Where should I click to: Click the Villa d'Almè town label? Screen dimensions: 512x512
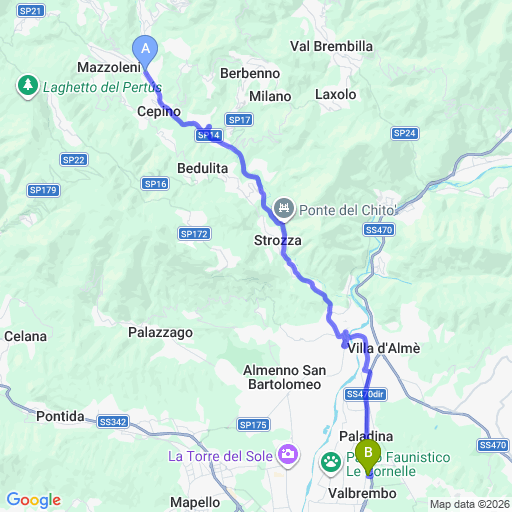tap(384, 348)
